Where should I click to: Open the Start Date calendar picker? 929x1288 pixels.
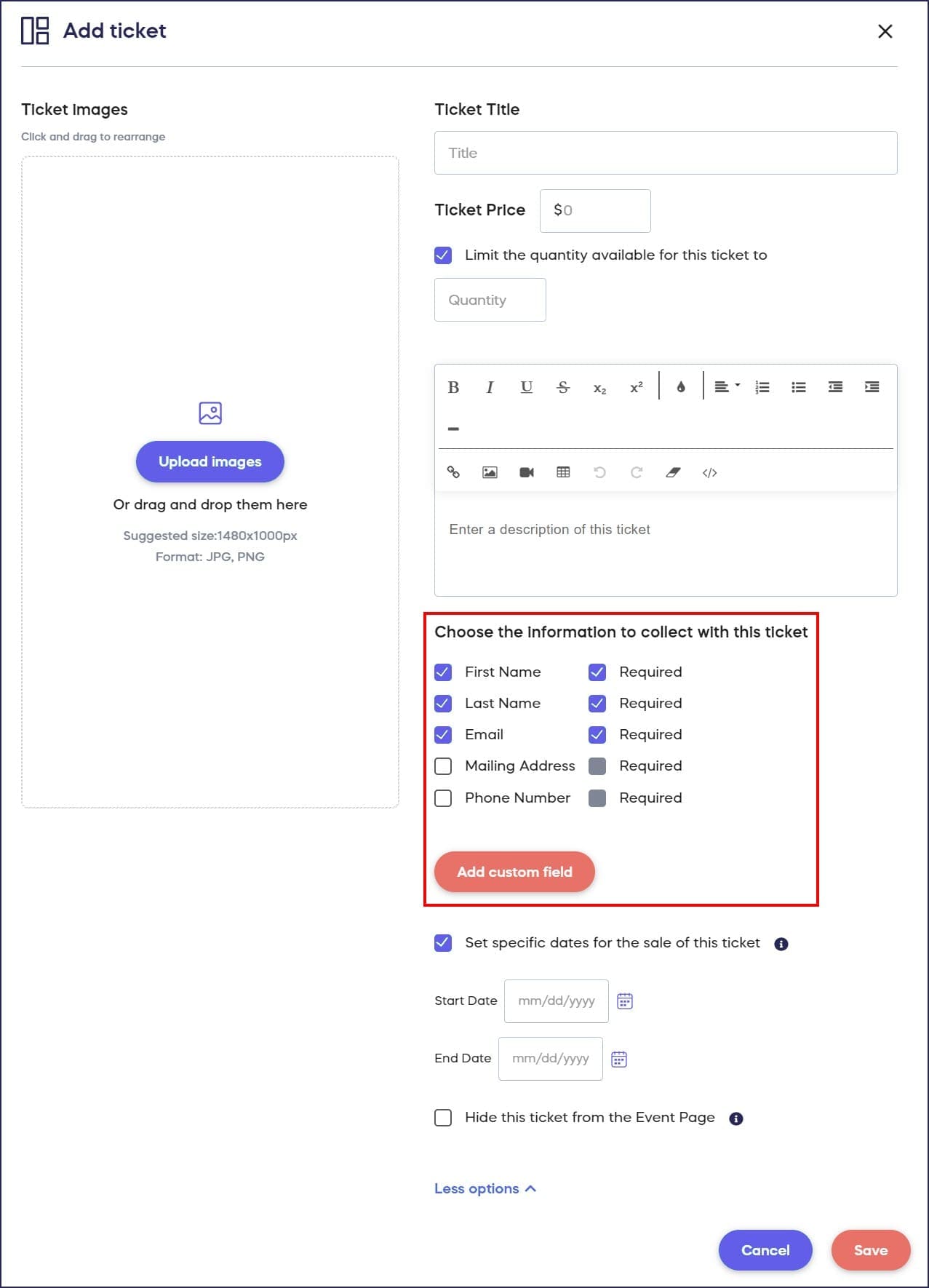click(x=625, y=1001)
